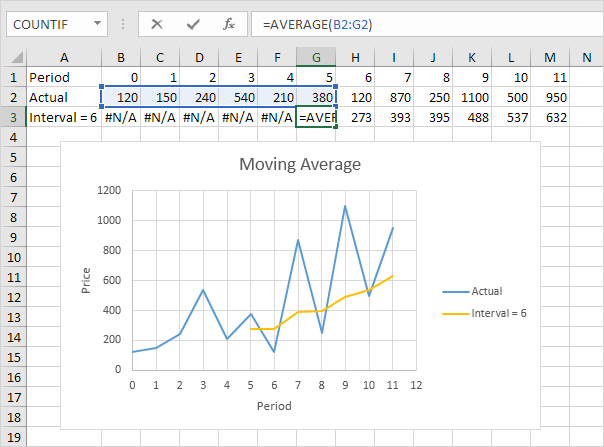Cancel the formula entry with the X icon
The height and width of the screenshot is (447, 604).
(157, 22)
